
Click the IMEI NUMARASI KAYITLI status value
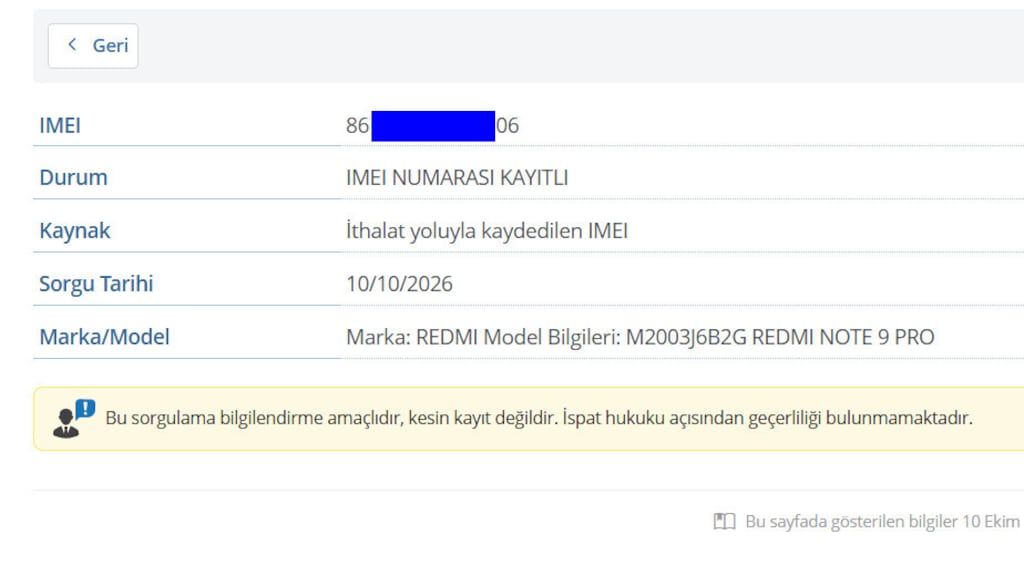[457, 178]
